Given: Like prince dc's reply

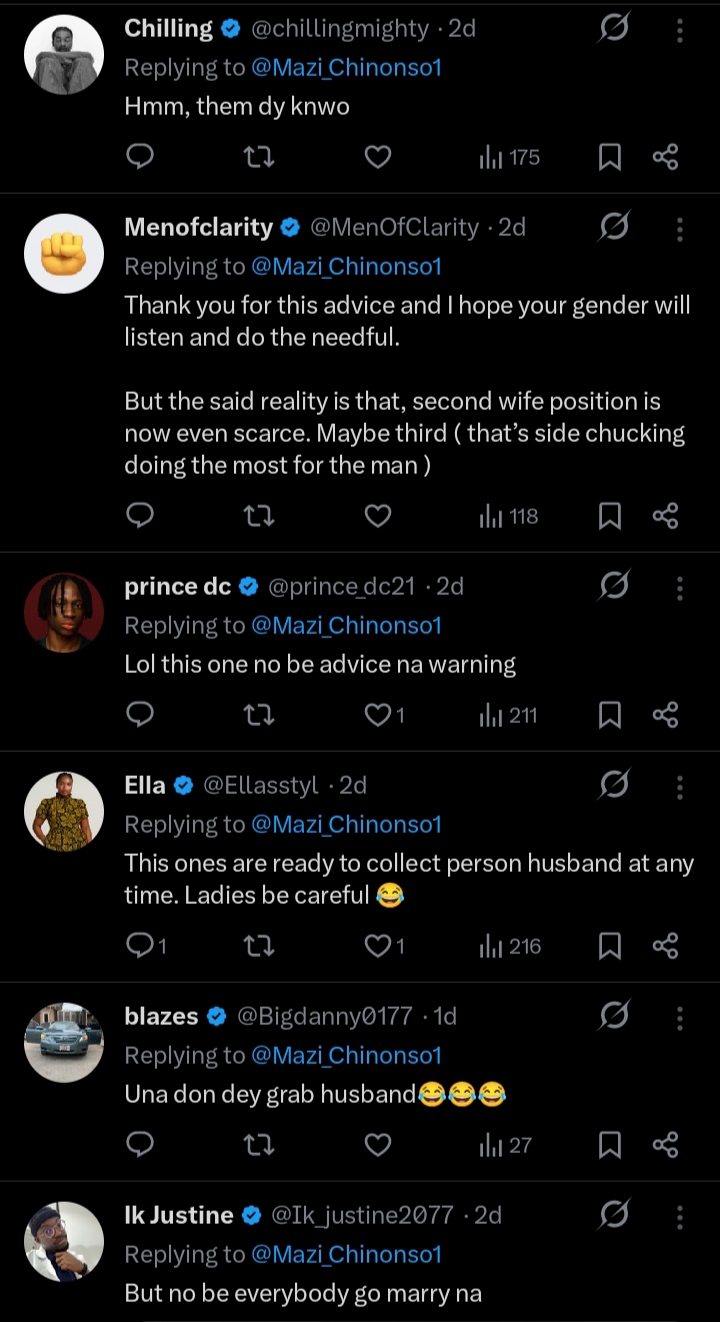Looking at the screenshot, I should click(378, 715).
